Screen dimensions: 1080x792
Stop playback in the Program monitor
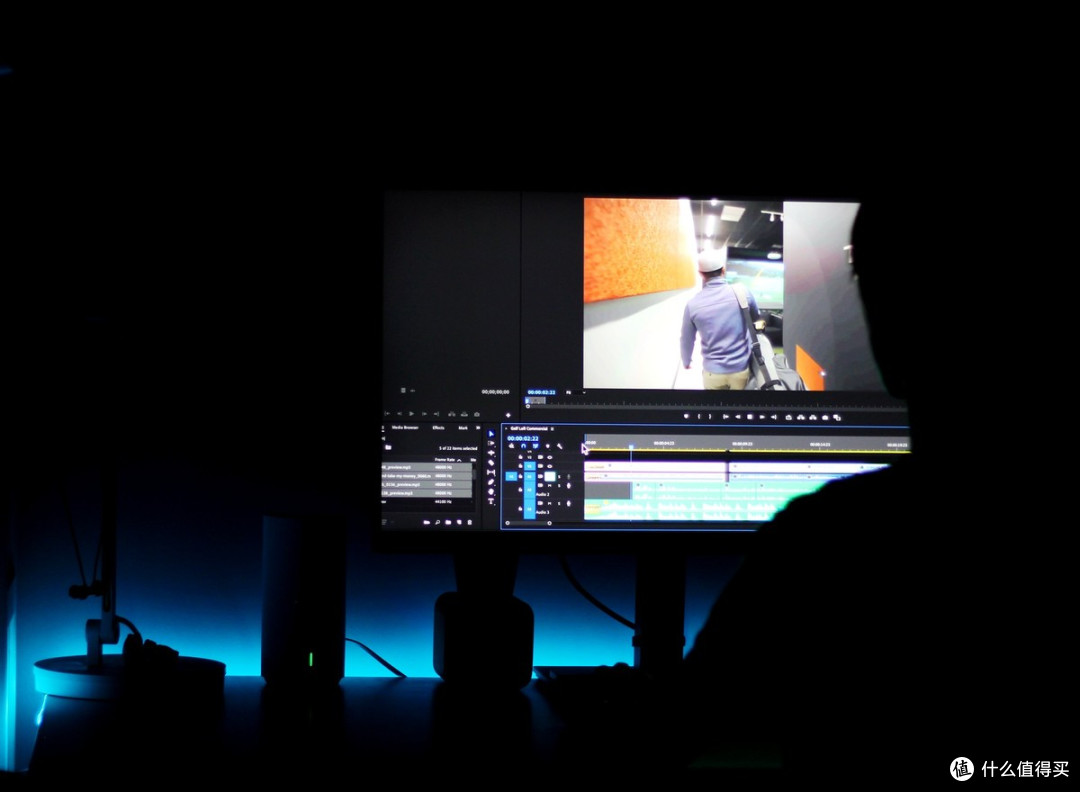(749, 417)
